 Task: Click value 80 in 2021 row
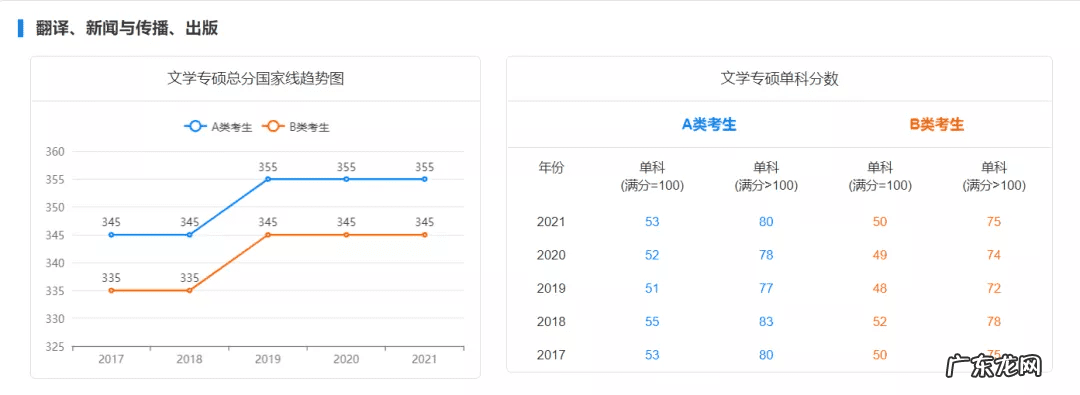point(766,222)
